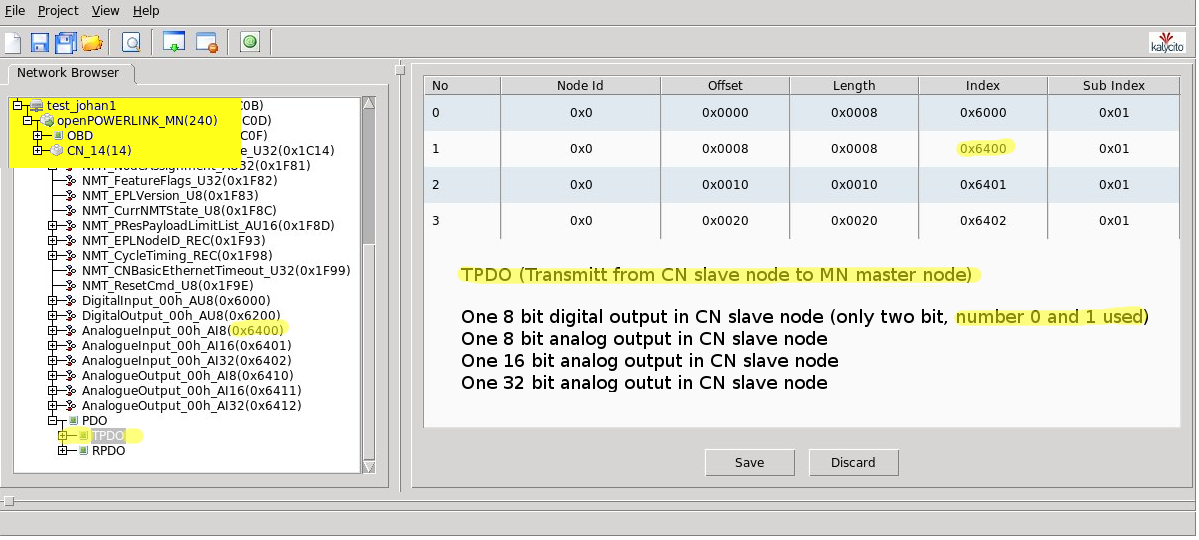
Task: Expand AnalogueOutput_00h_AI8(0x6410) node
Action: 52,376
